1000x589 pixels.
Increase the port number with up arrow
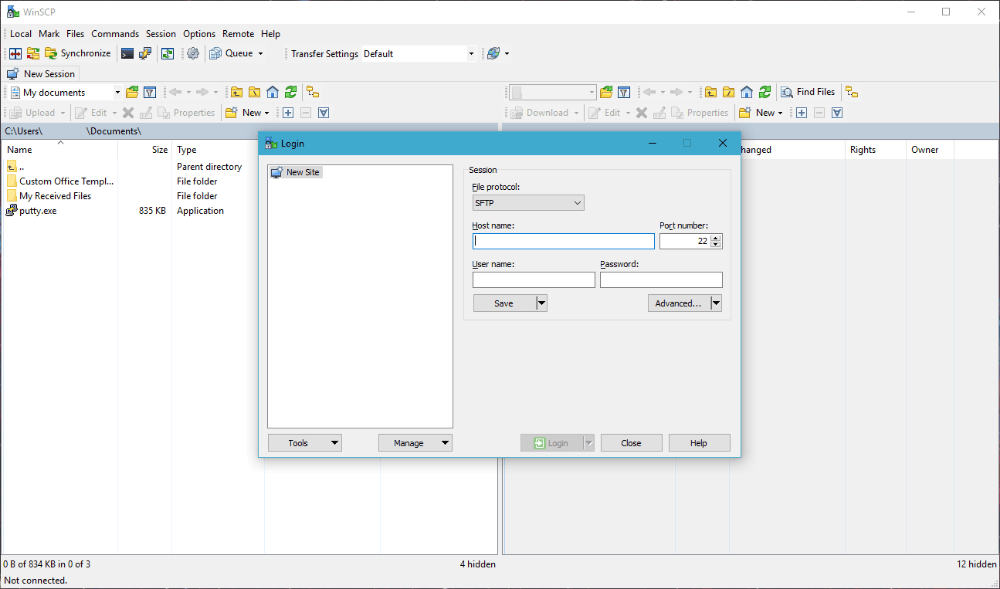(716, 238)
